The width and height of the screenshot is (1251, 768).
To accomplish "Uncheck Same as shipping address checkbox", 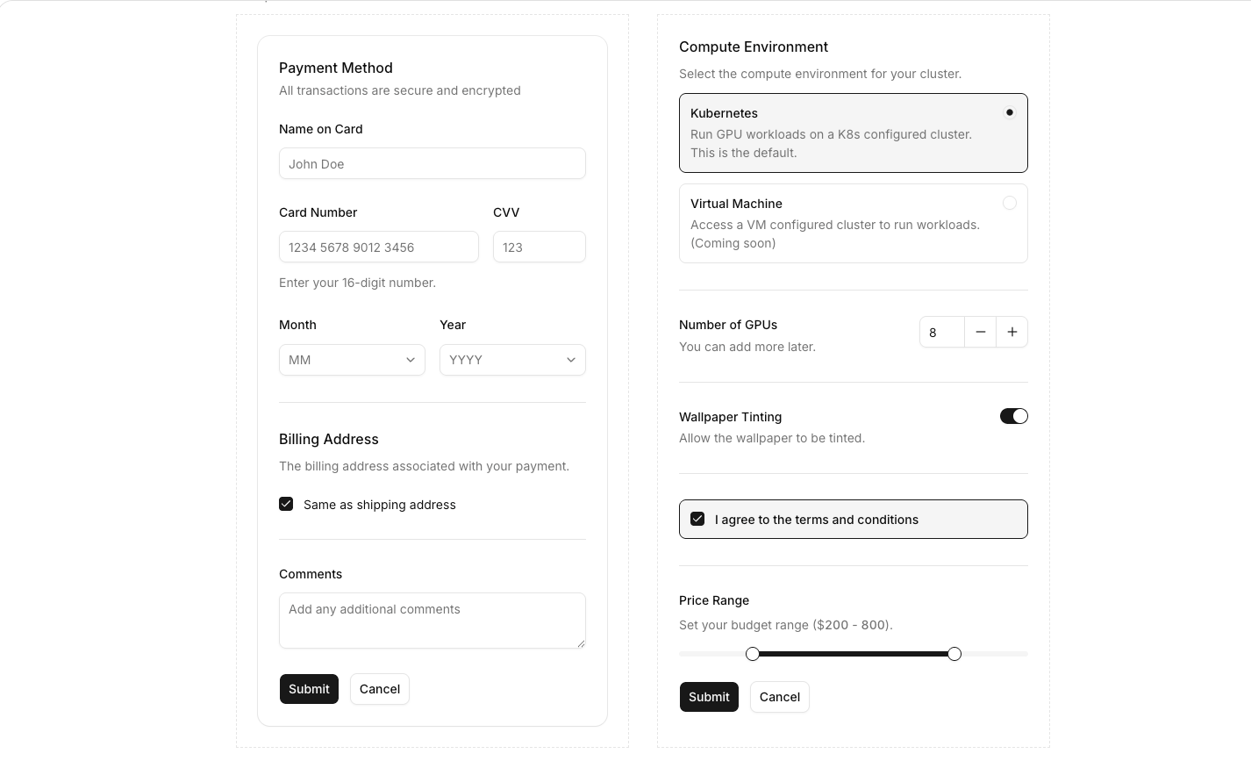I will point(286,504).
